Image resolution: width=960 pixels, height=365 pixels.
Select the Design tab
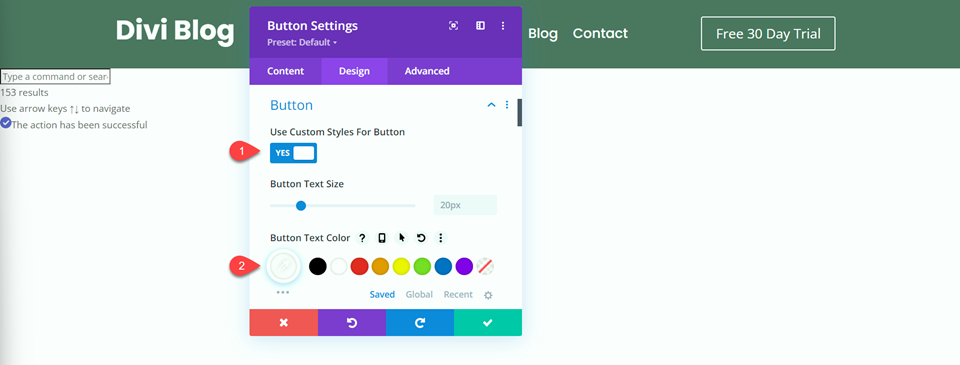coord(354,71)
